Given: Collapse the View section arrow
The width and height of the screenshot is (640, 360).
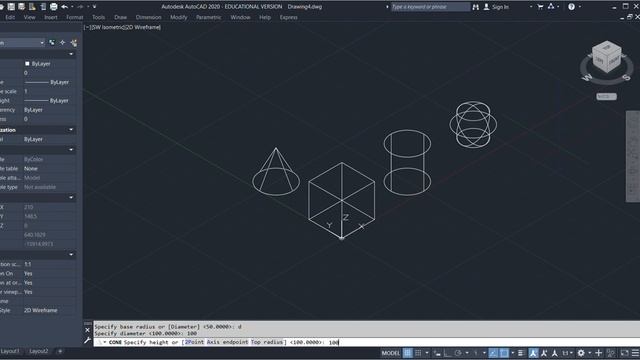Looking at the screenshot, I should point(71,198).
